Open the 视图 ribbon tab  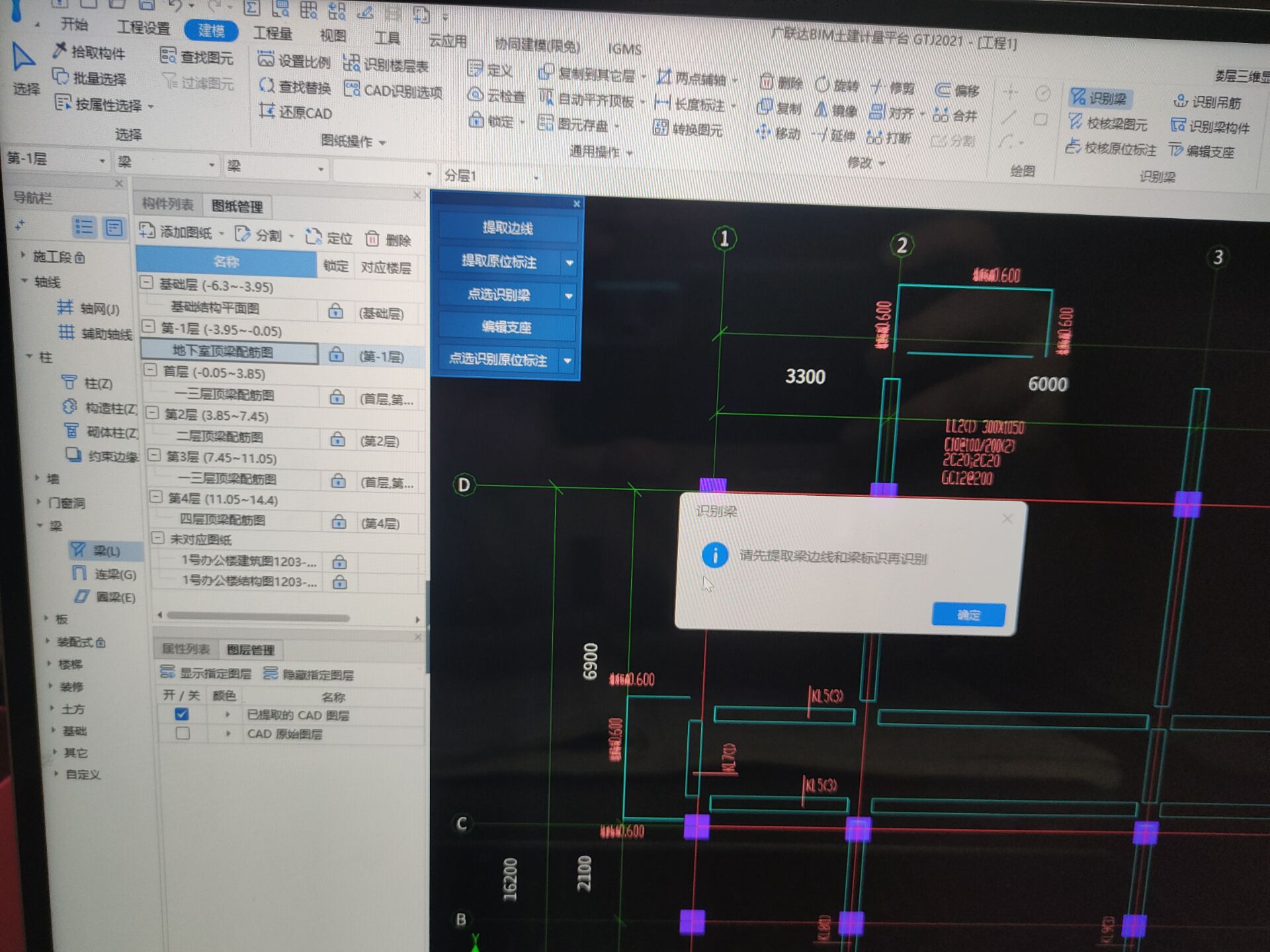coord(333,36)
